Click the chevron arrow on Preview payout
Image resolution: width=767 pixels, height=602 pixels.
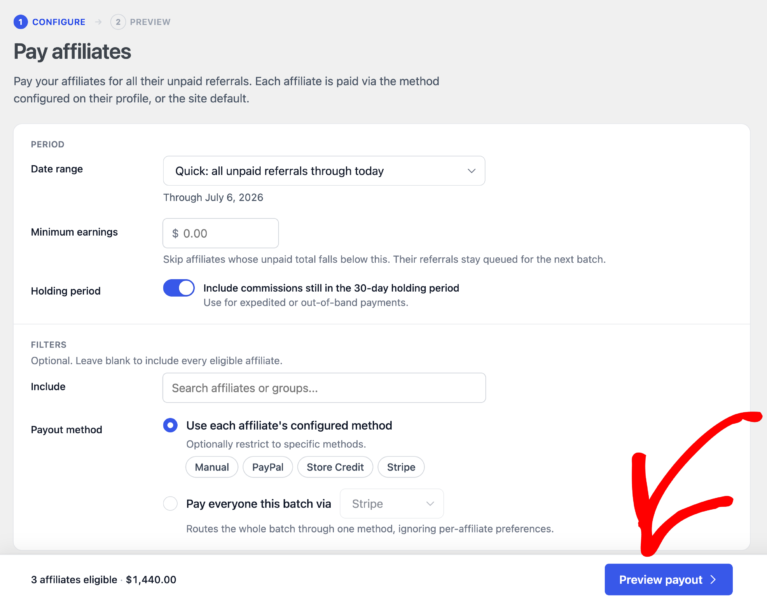pos(714,580)
